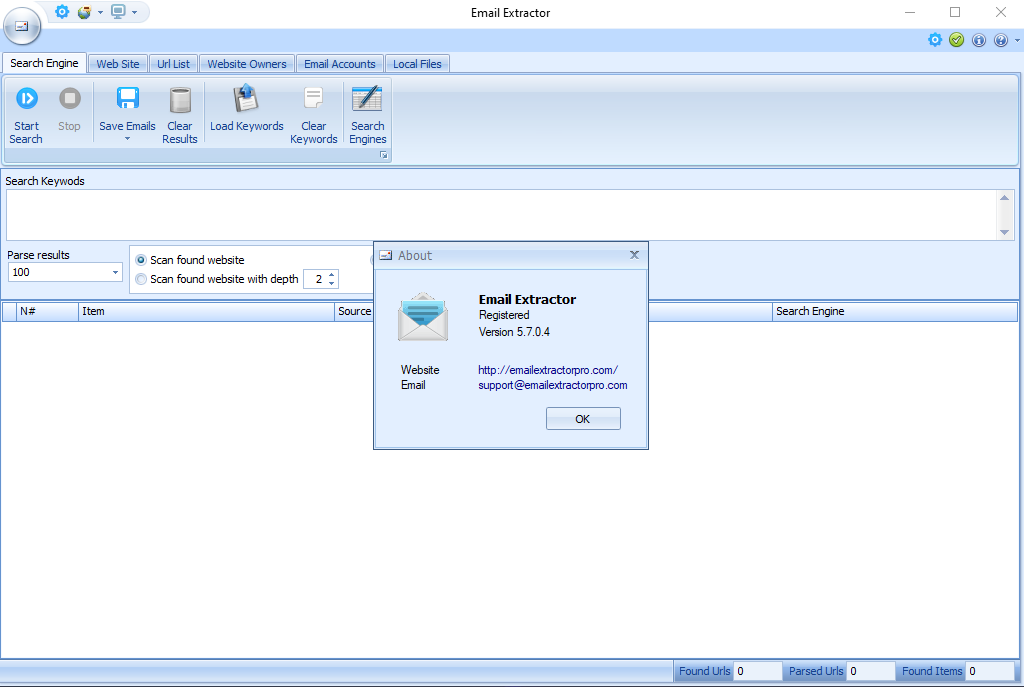Click the settings gear icon at top right
The image size is (1024, 687).
[935, 40]
